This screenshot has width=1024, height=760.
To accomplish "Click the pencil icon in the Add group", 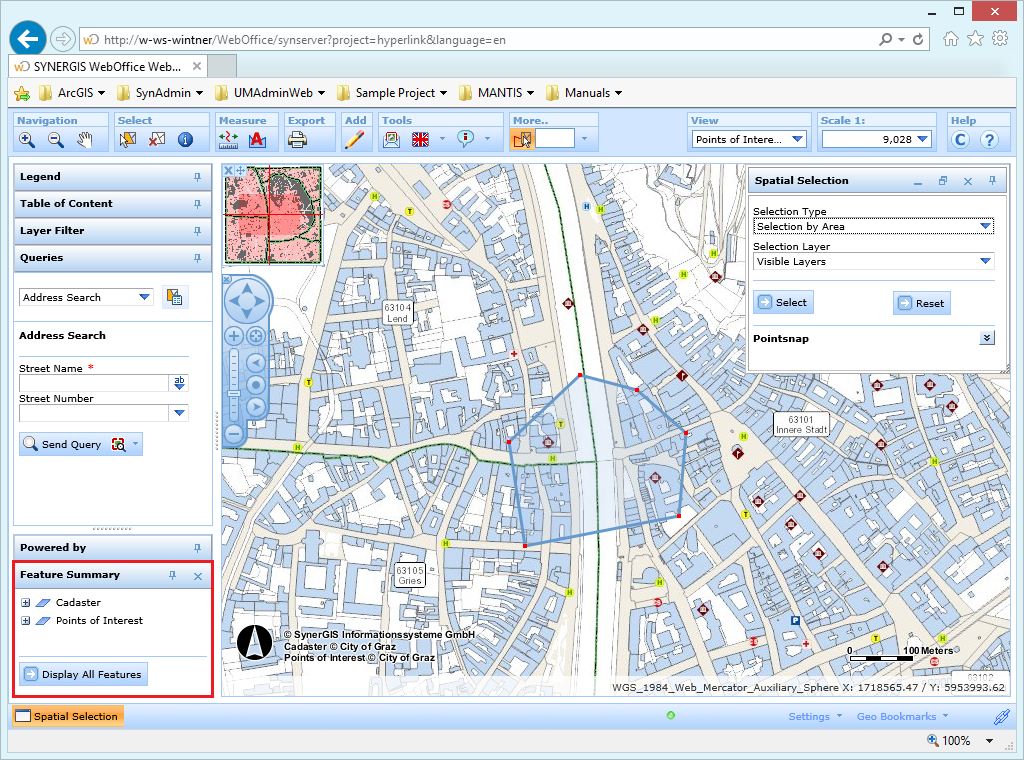I will pyautogui.click(x=354, y=140).
